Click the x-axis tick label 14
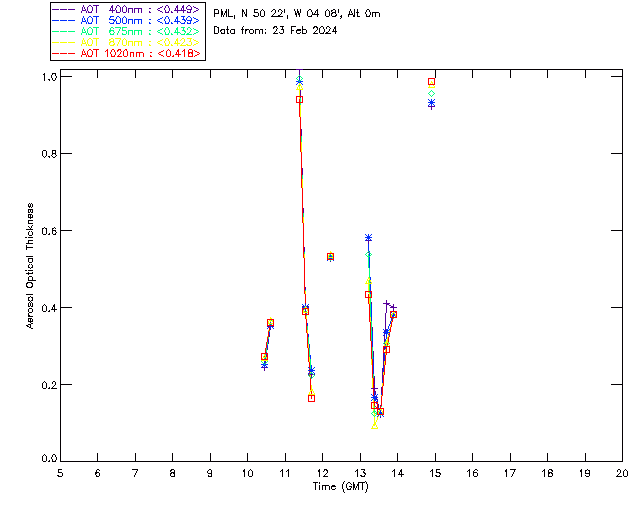 click(x=398, y=473)
